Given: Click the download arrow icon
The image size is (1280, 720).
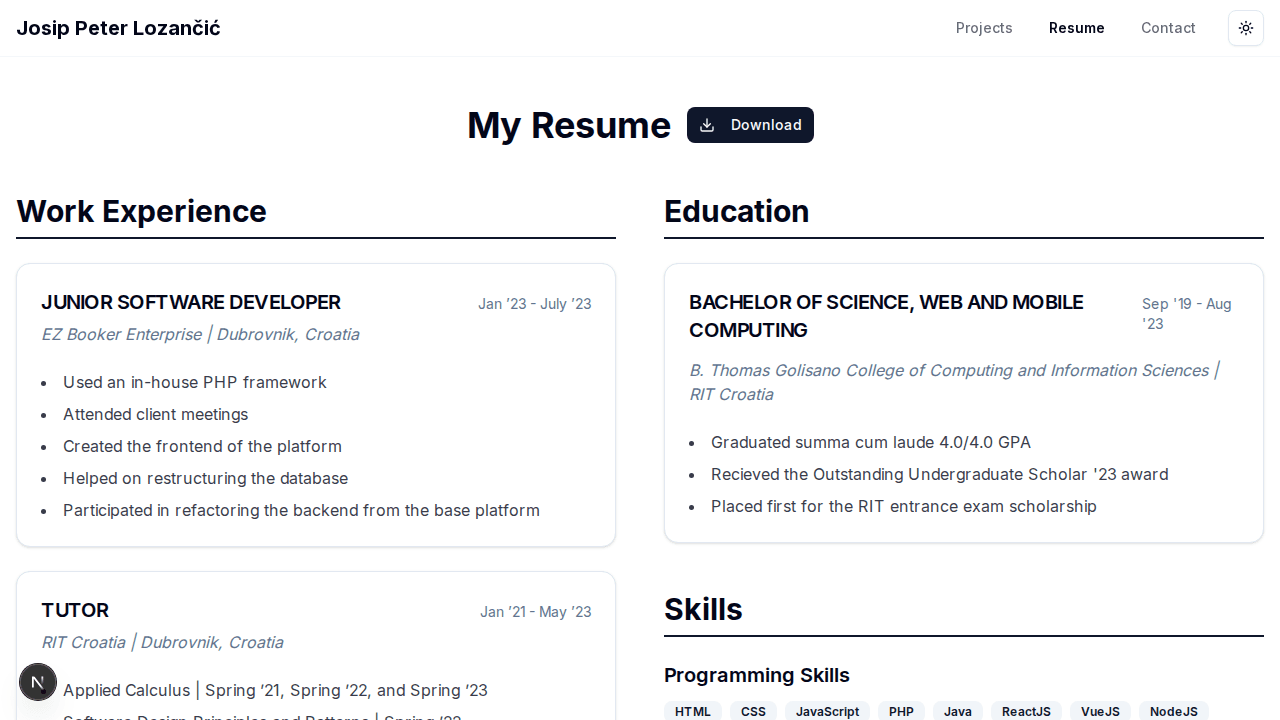Looking at the screenshot, I should pyautogui.click(x=707, y=125).
